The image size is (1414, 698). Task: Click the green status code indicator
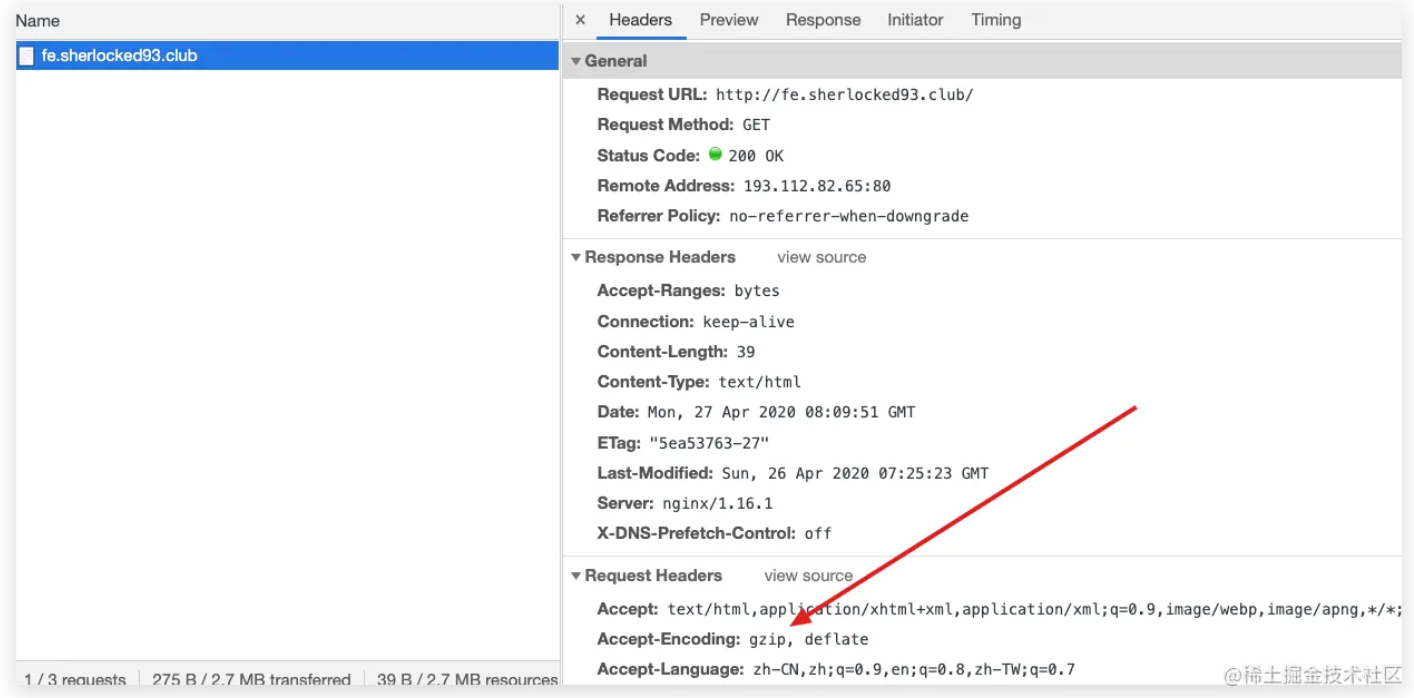(x=715, y=155)
